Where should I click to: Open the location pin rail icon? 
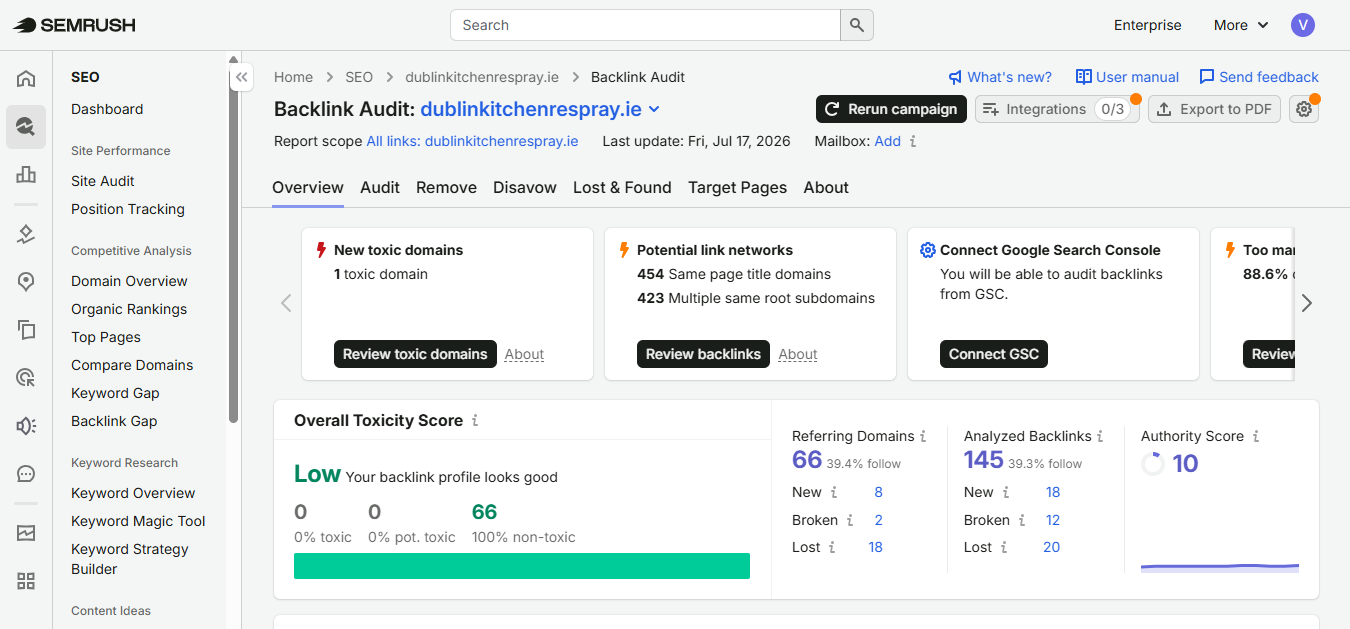coord(26,282)
